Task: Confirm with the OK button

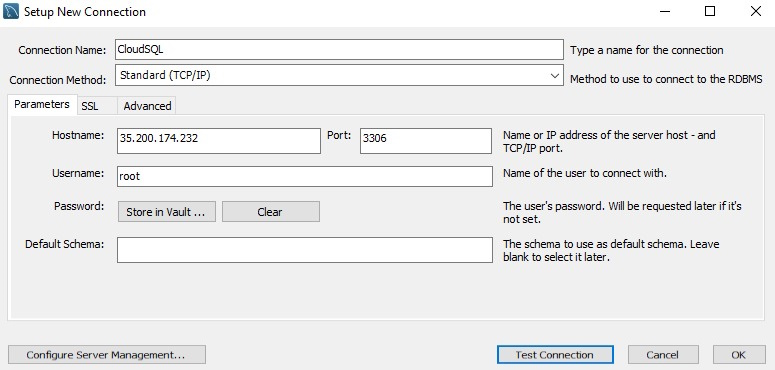Action: [x=738, y=354]
